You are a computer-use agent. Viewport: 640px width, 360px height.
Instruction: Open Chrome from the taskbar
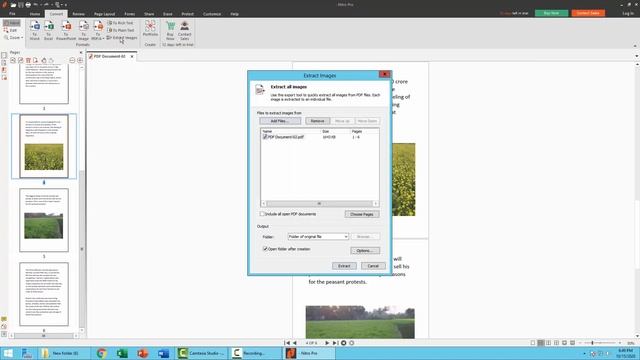(x=102, y=353)
